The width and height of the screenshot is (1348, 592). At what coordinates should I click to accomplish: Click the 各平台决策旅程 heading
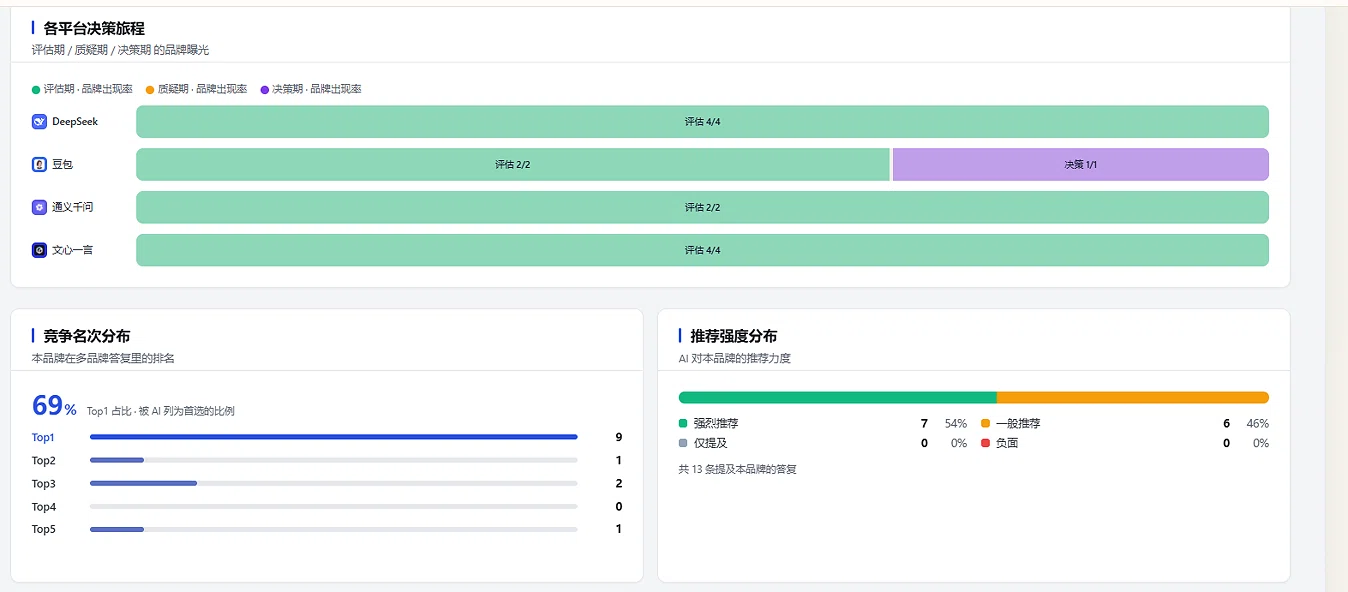[x=94, y=29]
